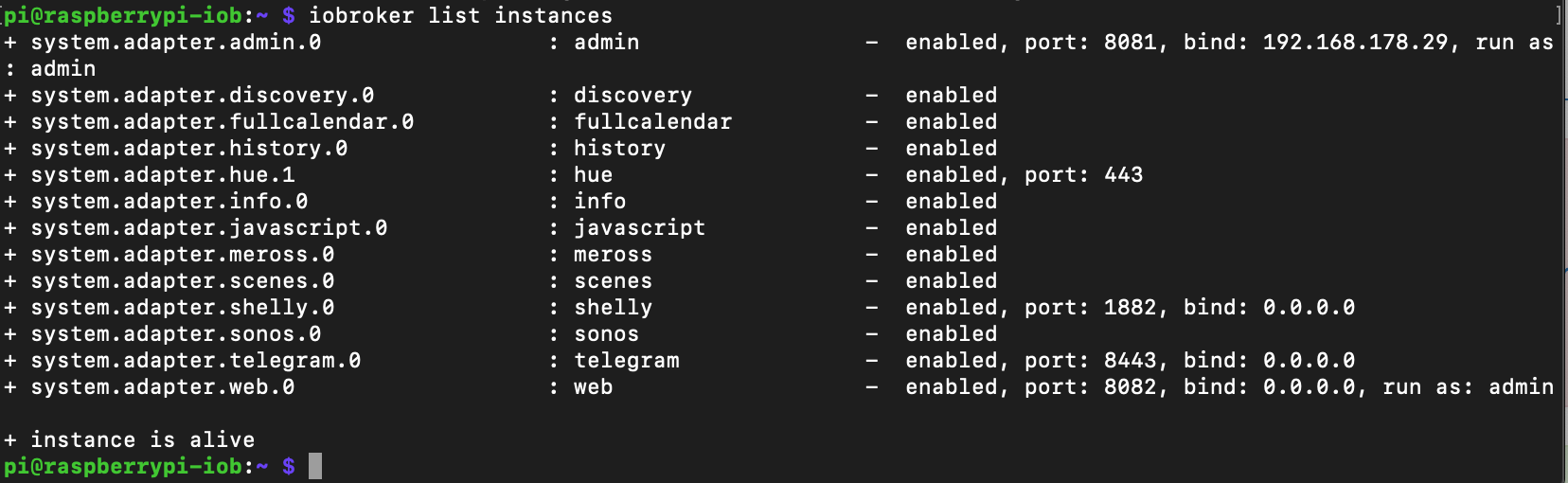This screenshot has height=483, width=1568.
Task: Click system.adapter.history.0 instance name
Action: [189, 148]
